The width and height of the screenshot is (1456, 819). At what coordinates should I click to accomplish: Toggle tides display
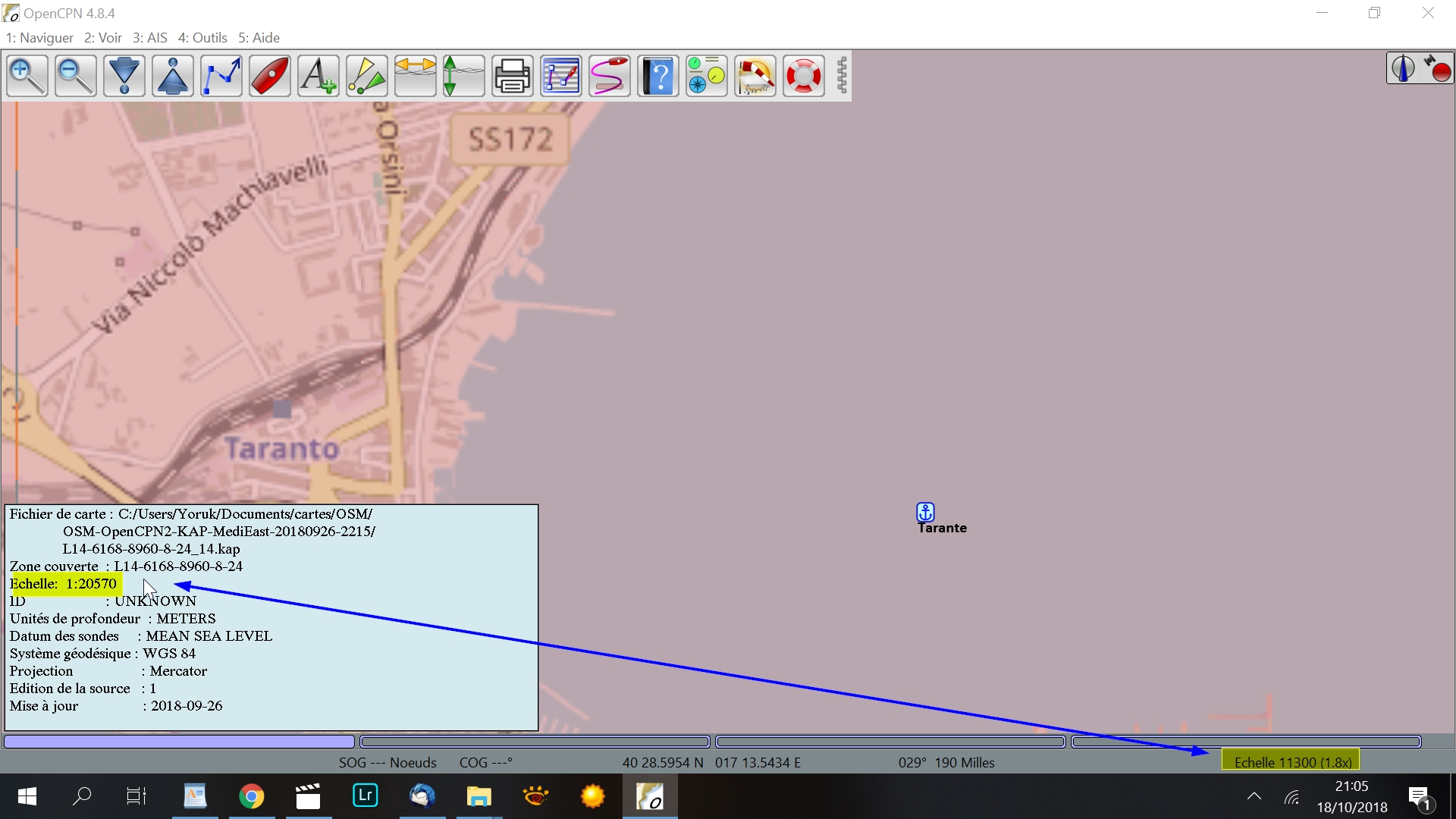coord(464,76)
